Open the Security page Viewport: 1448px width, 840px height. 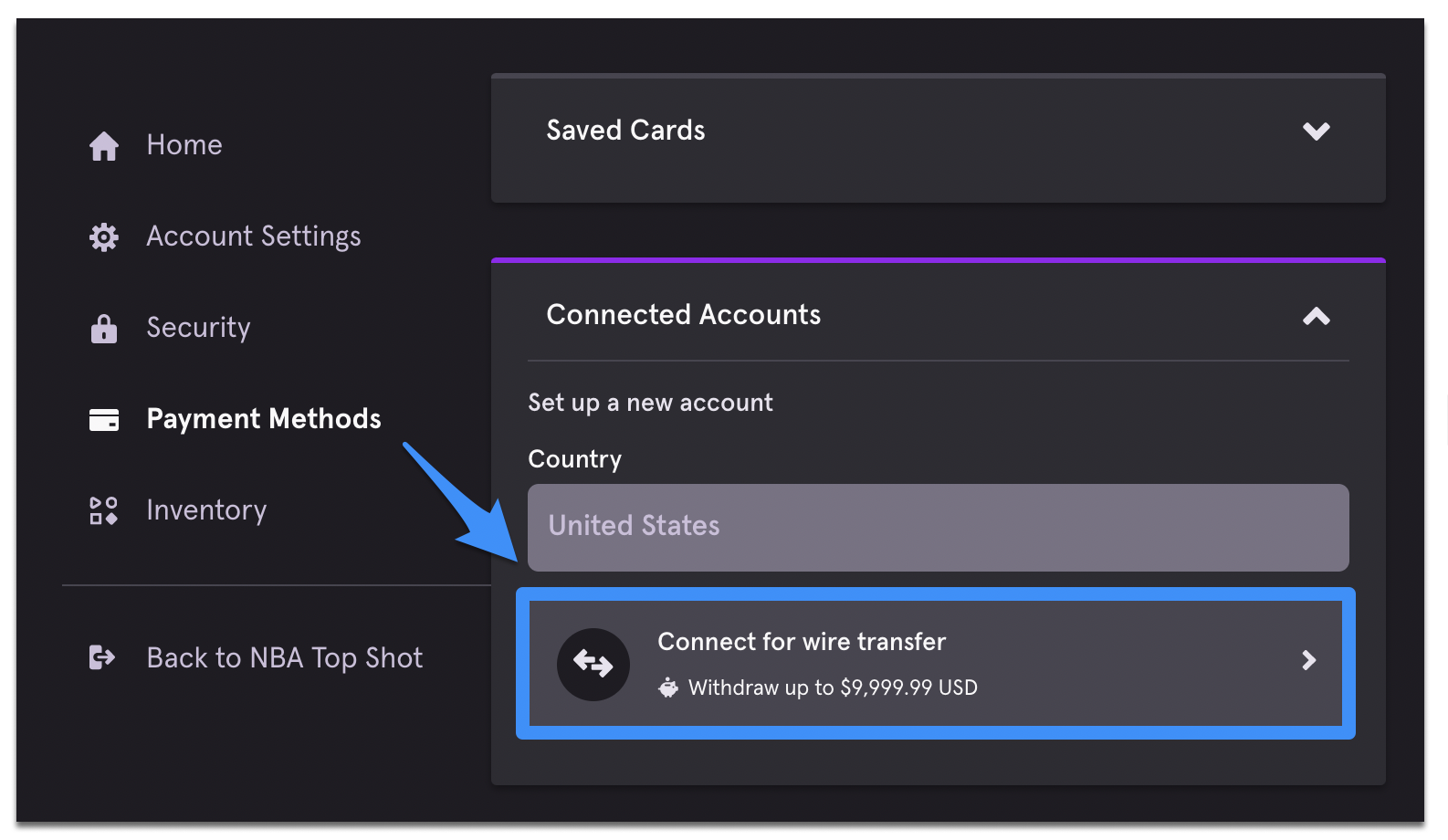(198, 328)
